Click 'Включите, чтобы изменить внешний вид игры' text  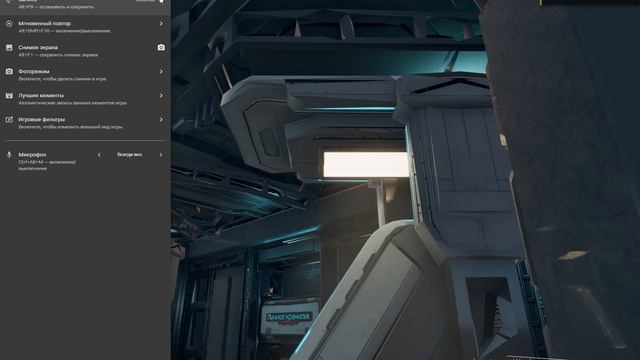point(70,127)
